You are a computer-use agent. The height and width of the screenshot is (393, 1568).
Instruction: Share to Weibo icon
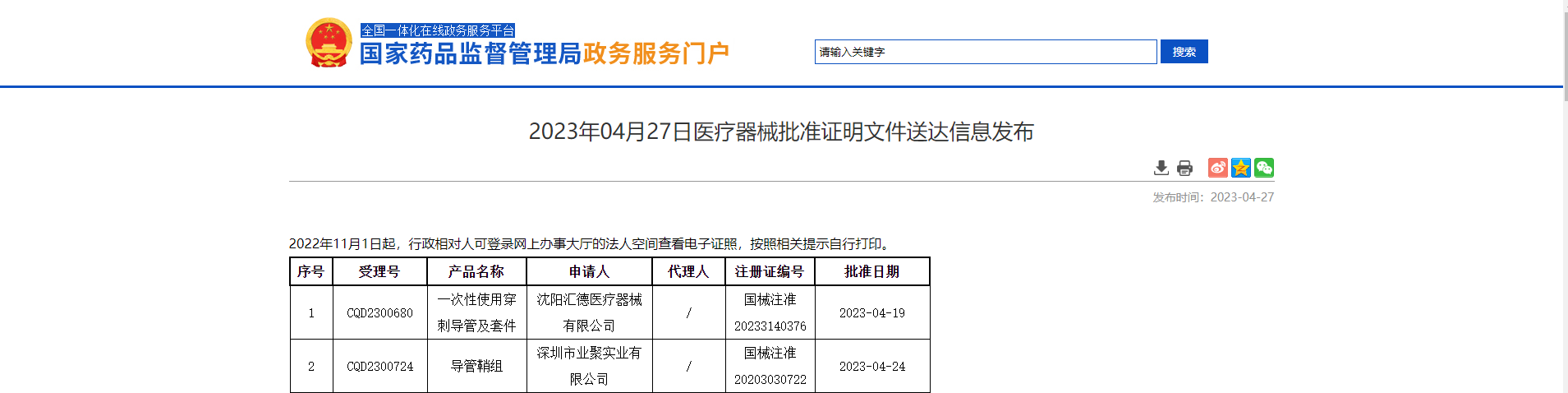tap(1218, 168)
